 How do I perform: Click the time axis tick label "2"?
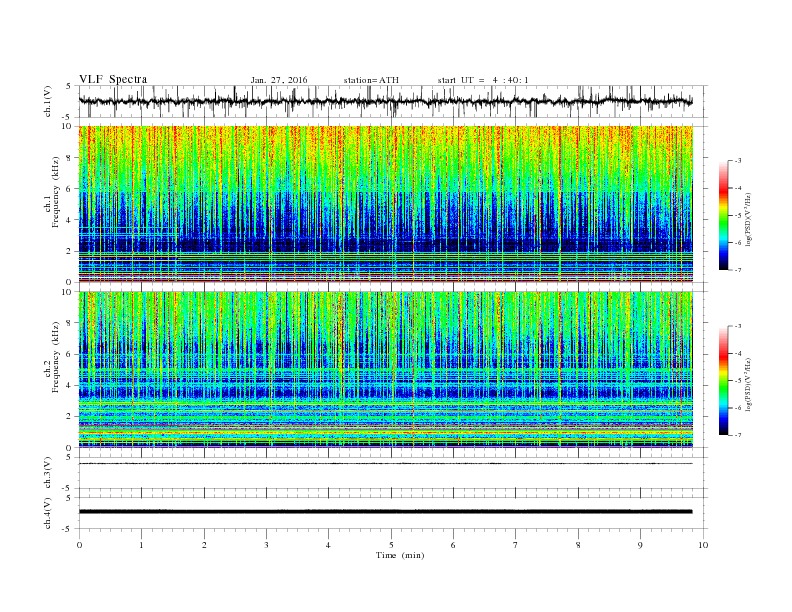(x=204, y=545)
